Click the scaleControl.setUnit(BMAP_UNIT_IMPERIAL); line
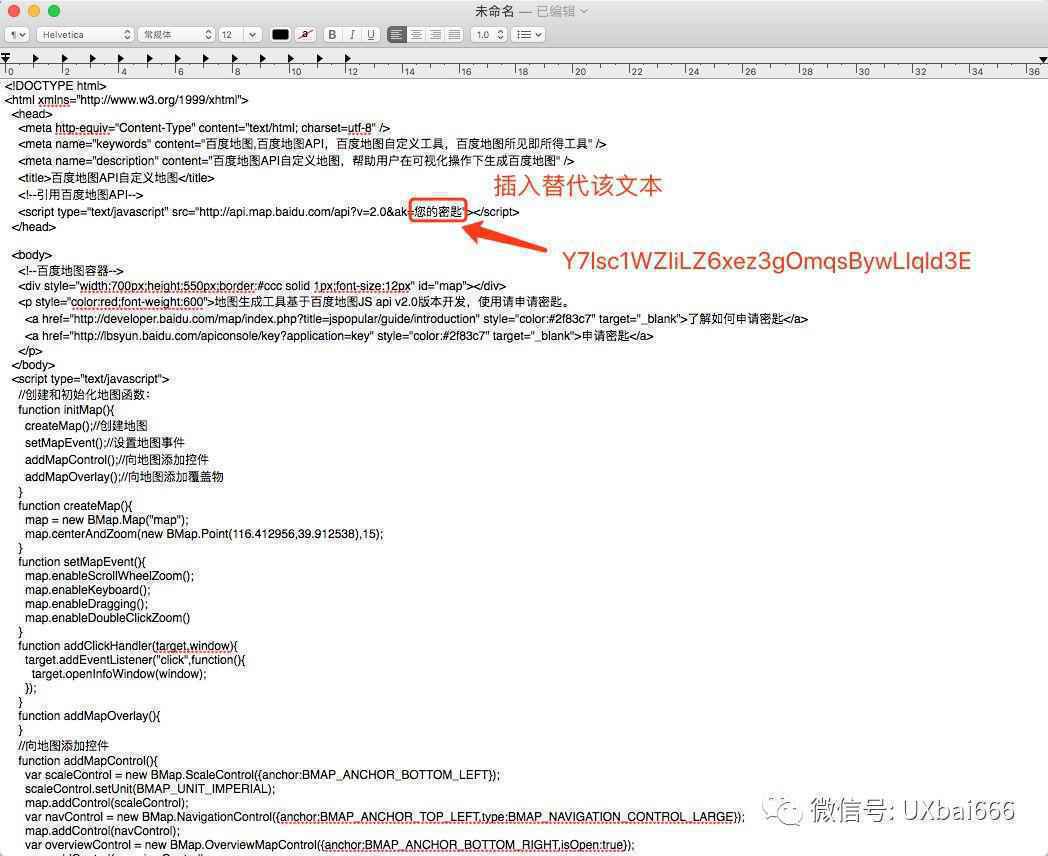 [x=150, y=789]
